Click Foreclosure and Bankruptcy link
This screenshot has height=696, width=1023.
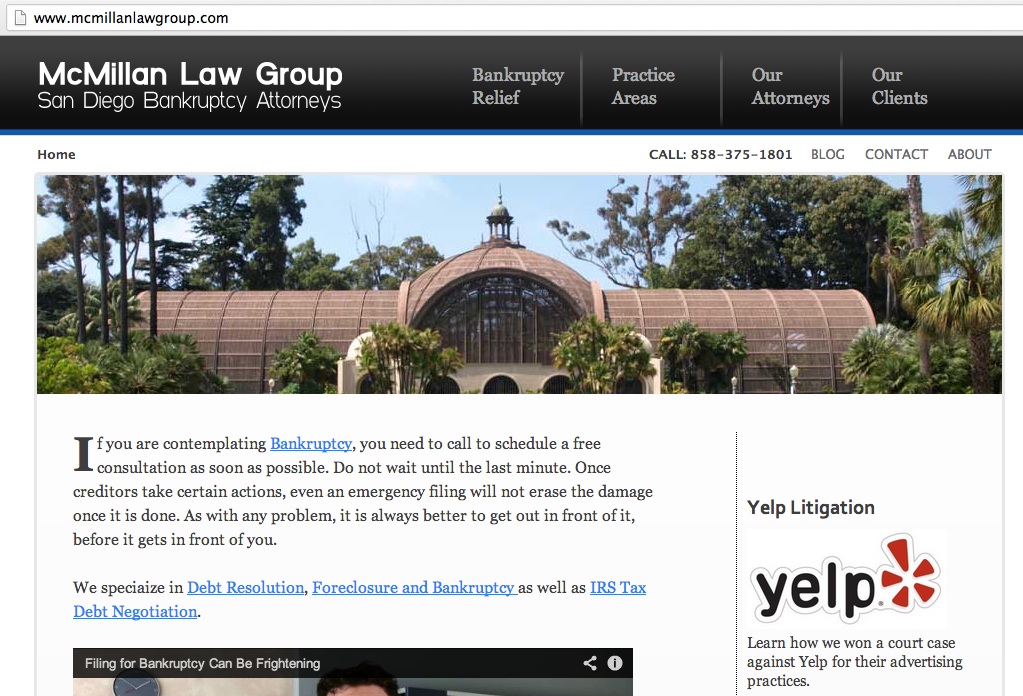(414, 588)
